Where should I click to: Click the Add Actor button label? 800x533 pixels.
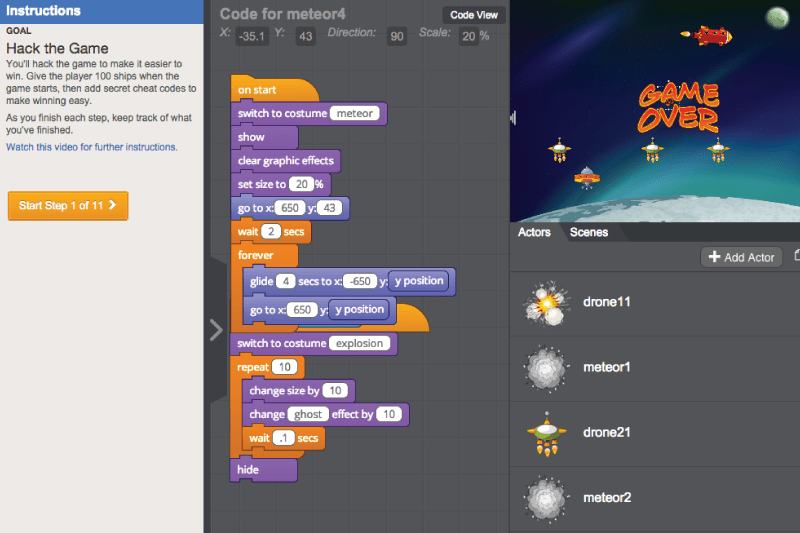click(749, 258)
